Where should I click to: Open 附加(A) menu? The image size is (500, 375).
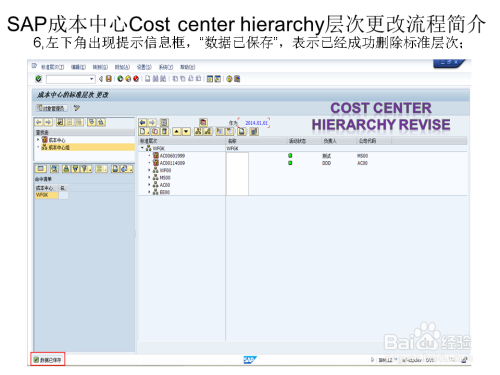pyautogui.click(x=122, y=67)
